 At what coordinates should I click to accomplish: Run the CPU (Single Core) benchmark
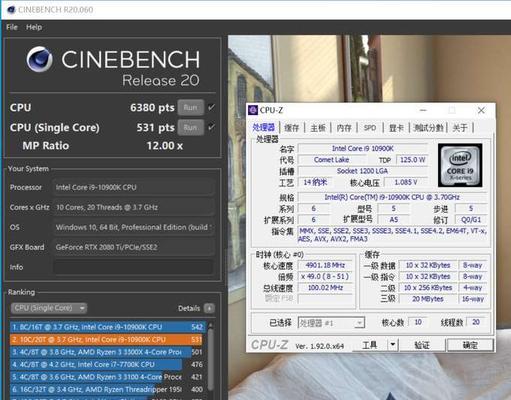click(x=190, y=127)
